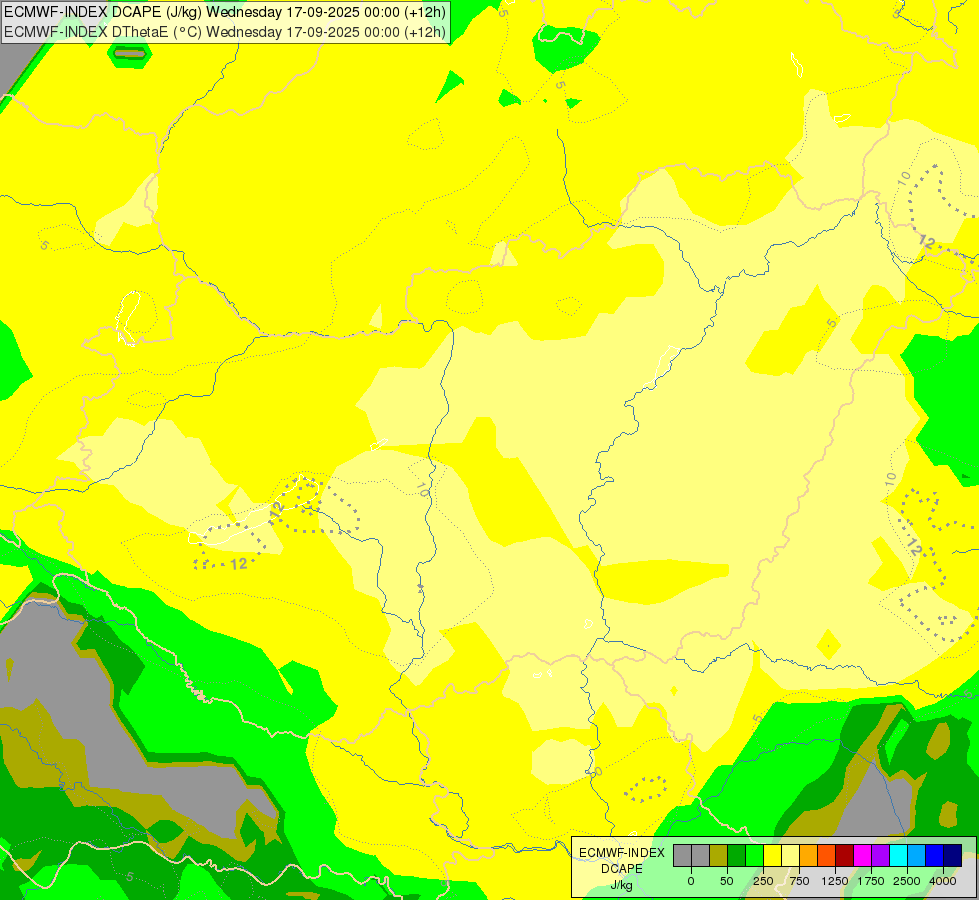Screen dimensions: 979x900
Task: Click the legend value '750'
Action: [x=799, y=881]
